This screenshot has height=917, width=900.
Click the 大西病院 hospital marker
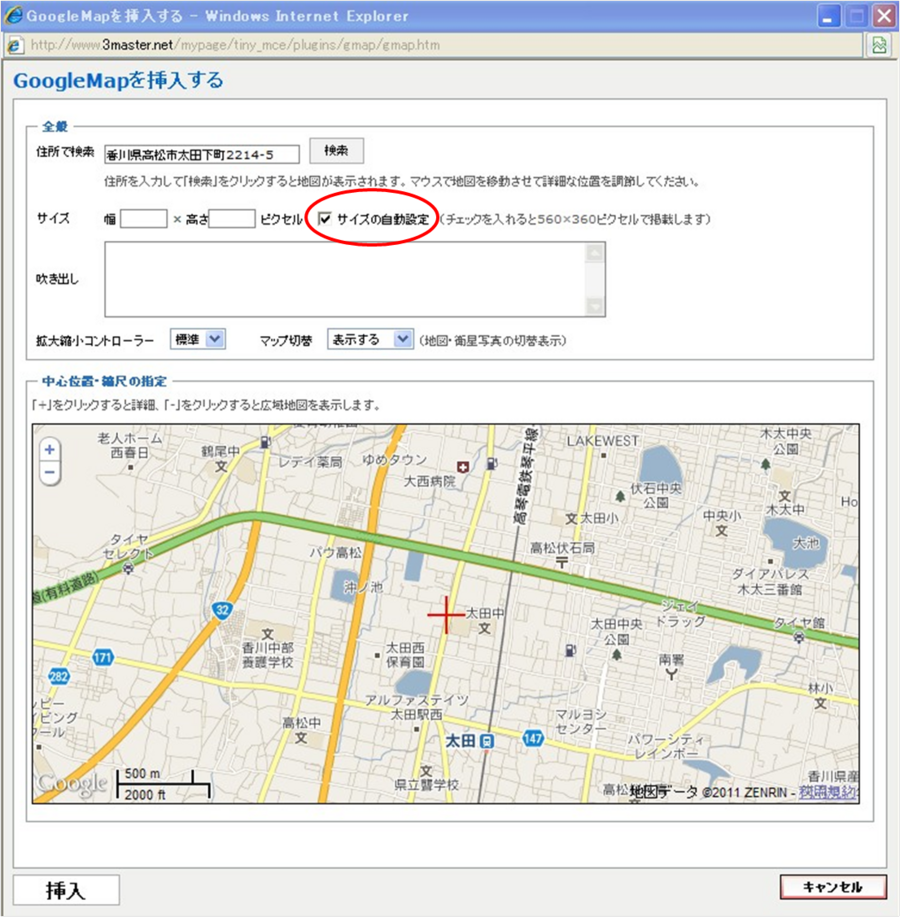[x=463, y=467]
